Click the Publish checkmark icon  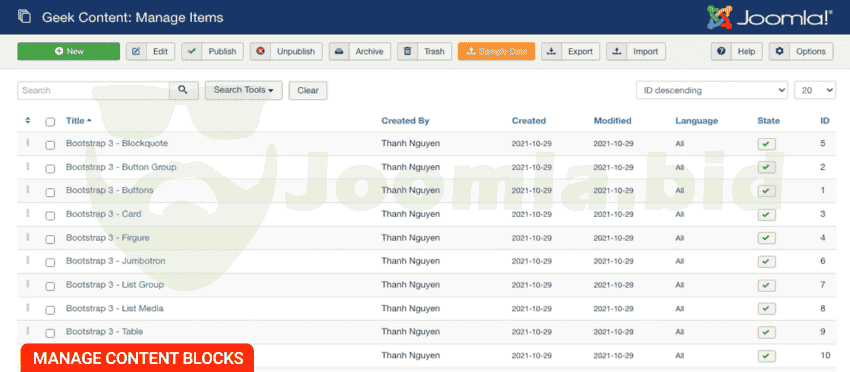click(x=191, y=52)
